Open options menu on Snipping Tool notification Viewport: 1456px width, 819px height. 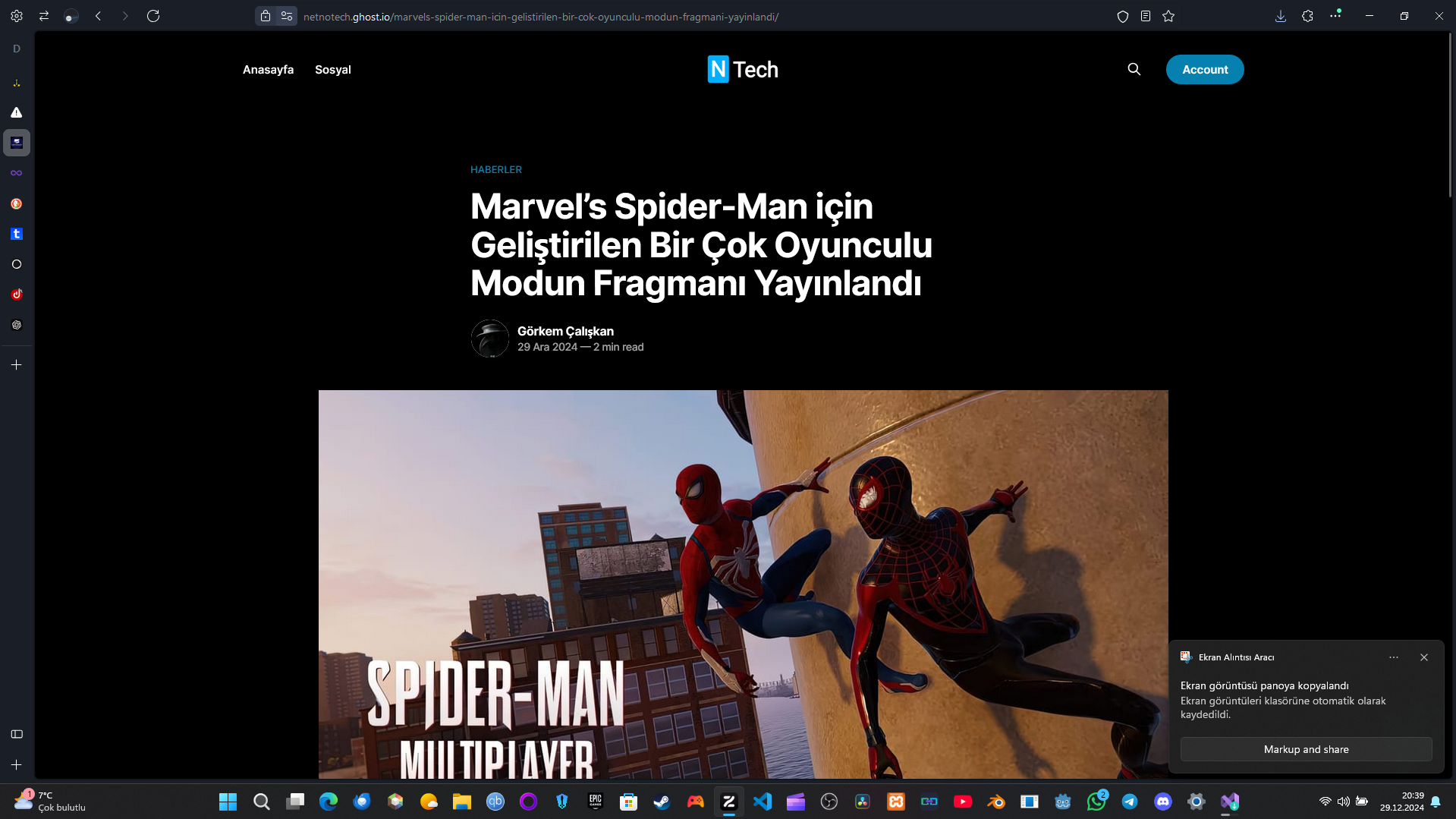1394,657
